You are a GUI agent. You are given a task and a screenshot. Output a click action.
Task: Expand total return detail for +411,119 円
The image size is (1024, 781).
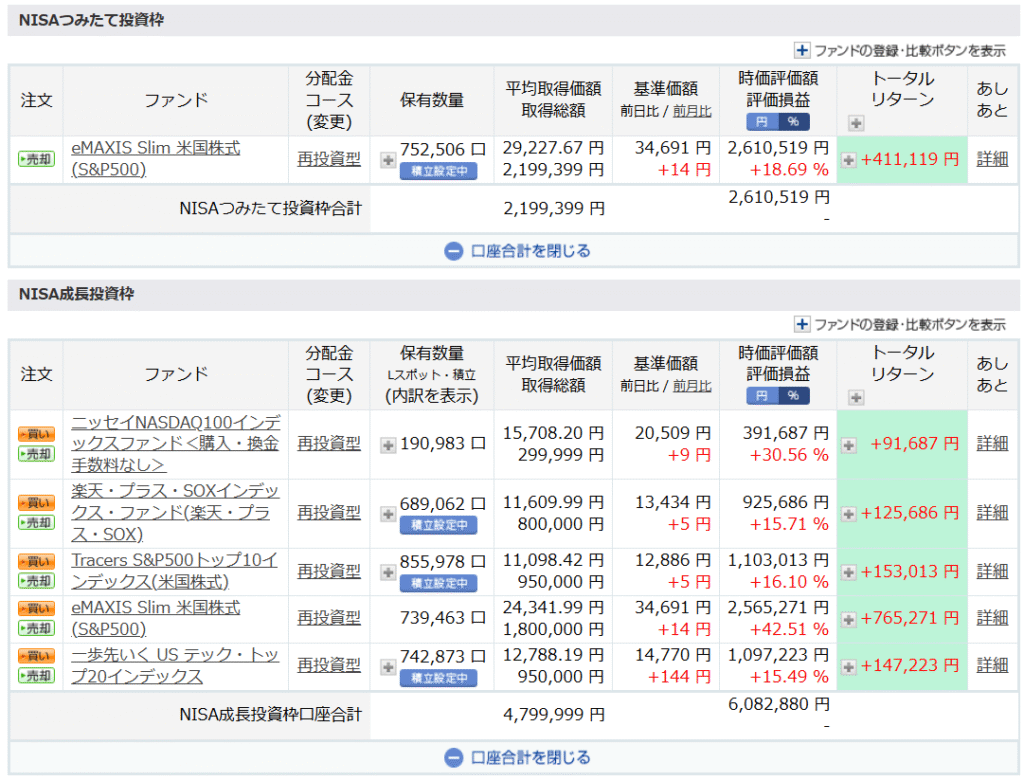pos(848,159)
